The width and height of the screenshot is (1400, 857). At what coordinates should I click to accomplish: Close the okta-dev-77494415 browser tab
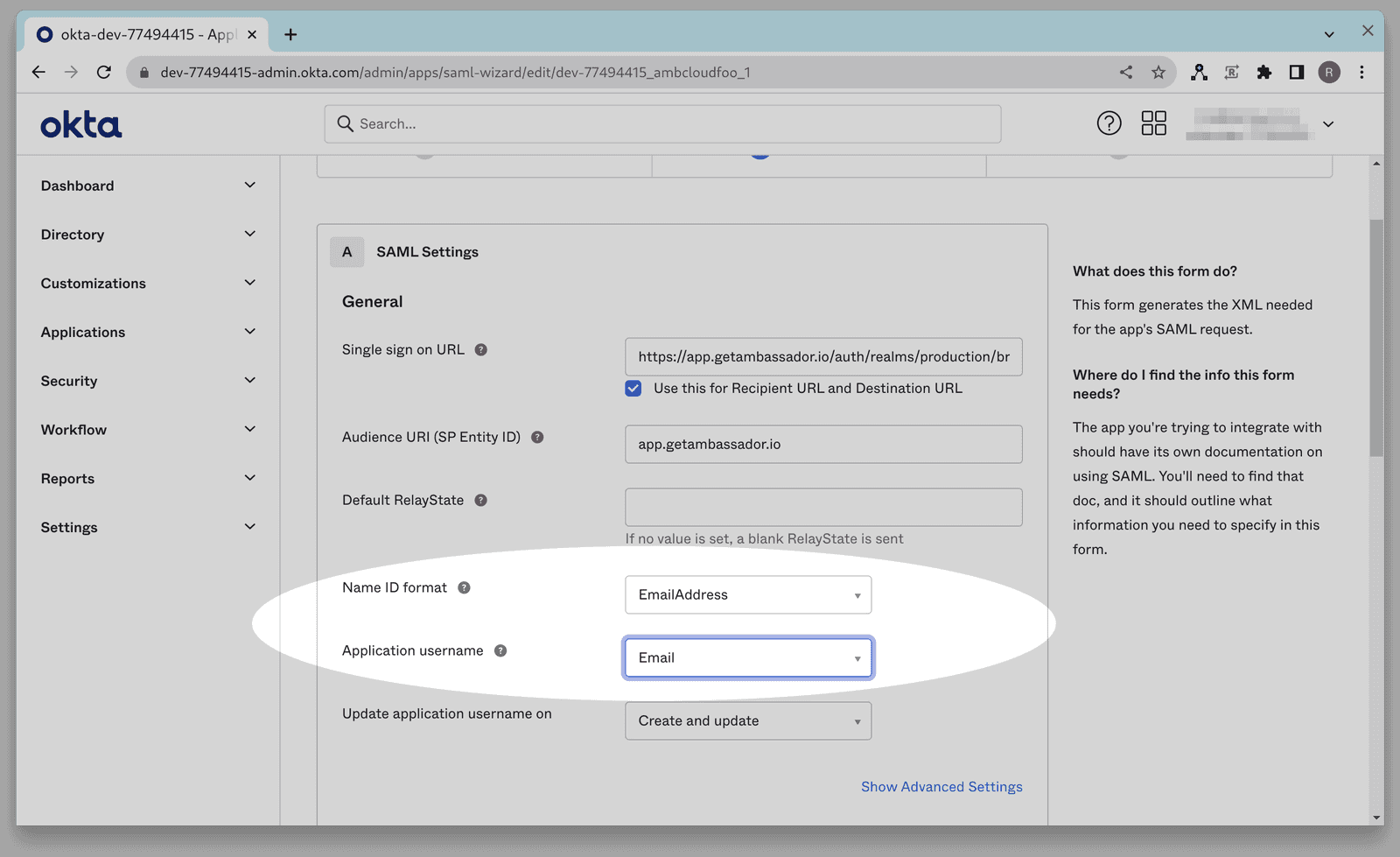coord(252,34)
